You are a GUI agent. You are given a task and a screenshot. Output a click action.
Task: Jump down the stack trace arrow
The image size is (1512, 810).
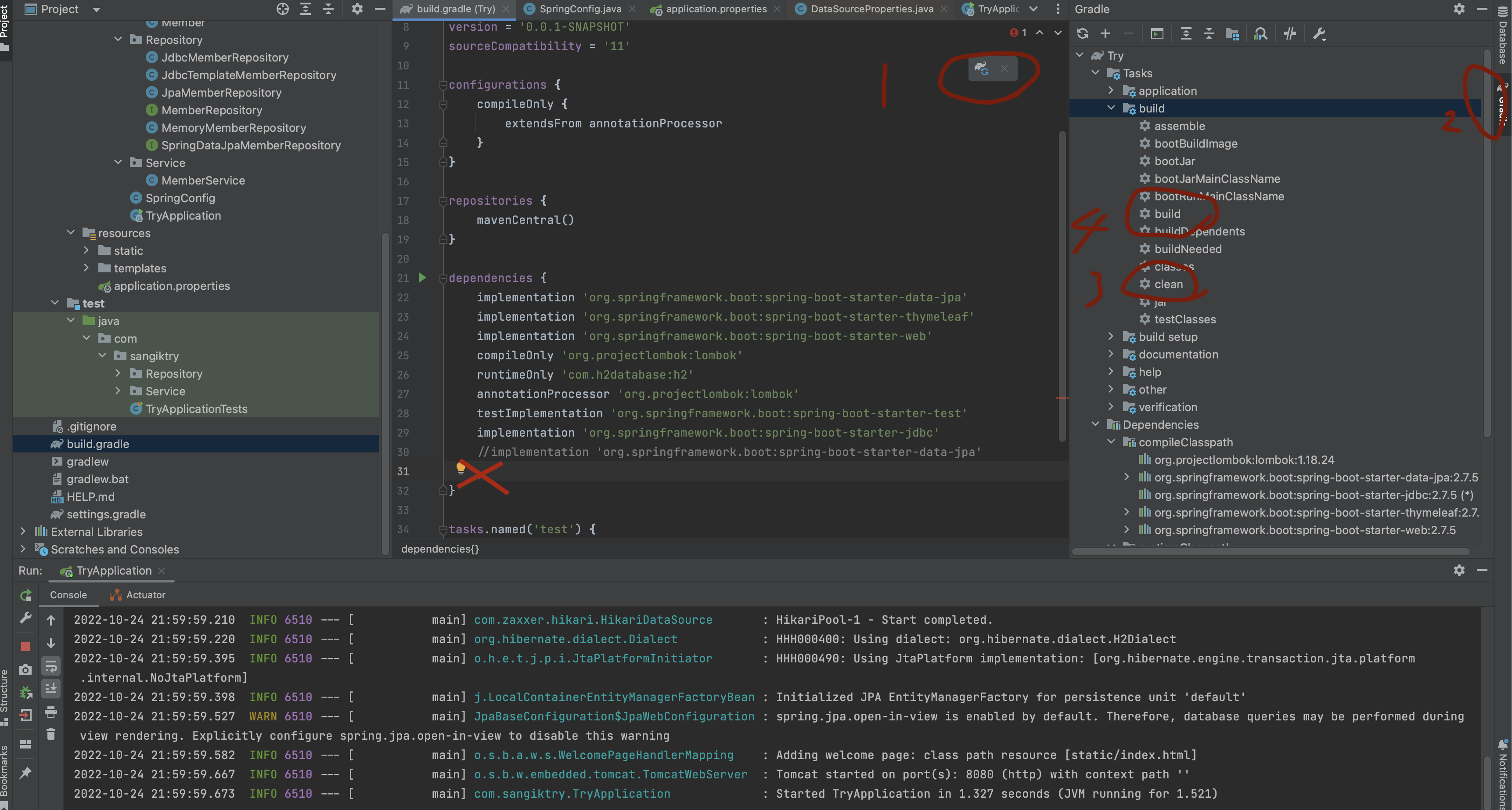(51, 643)
